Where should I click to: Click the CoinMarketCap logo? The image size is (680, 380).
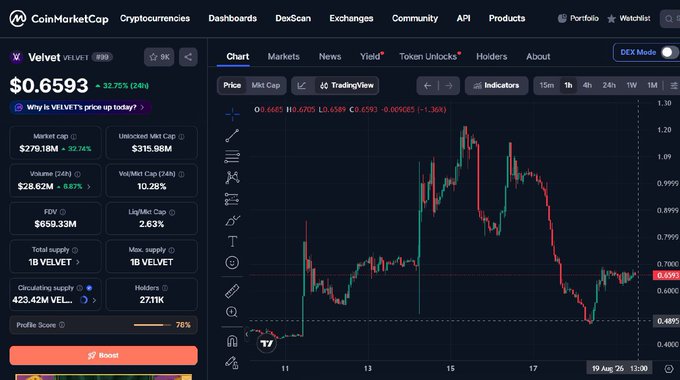[x=59, y=19]
